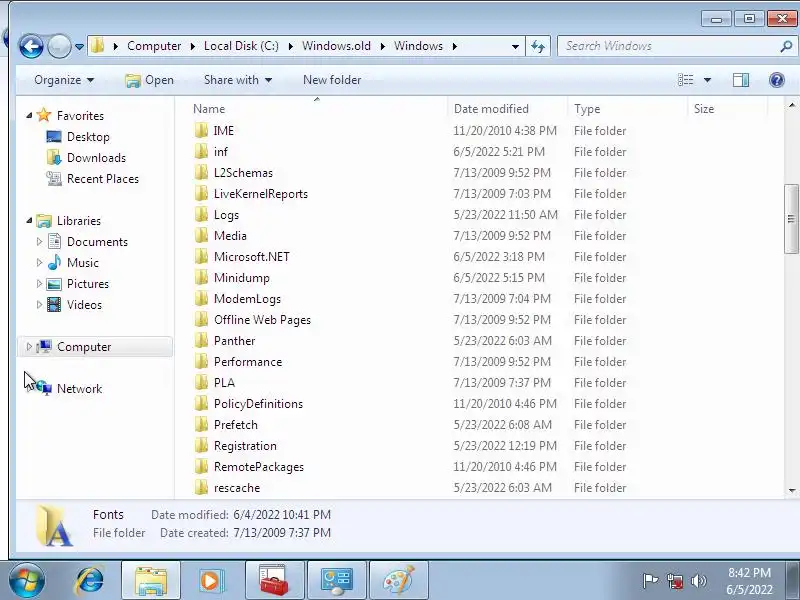
Task: Open Help with the question mark icon
Action: pyautogui.click(x=777, y=80)
